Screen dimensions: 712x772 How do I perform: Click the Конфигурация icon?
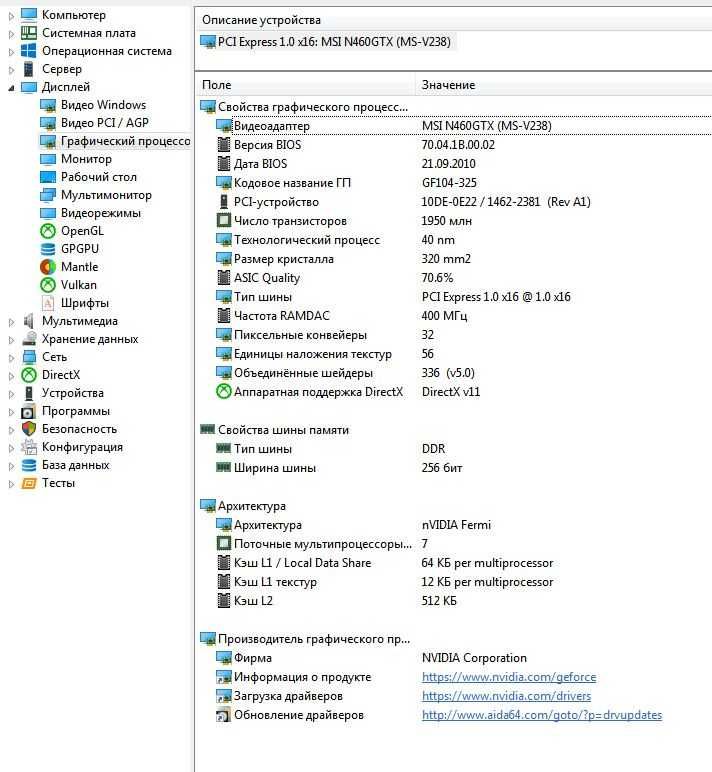click(29, 447)
